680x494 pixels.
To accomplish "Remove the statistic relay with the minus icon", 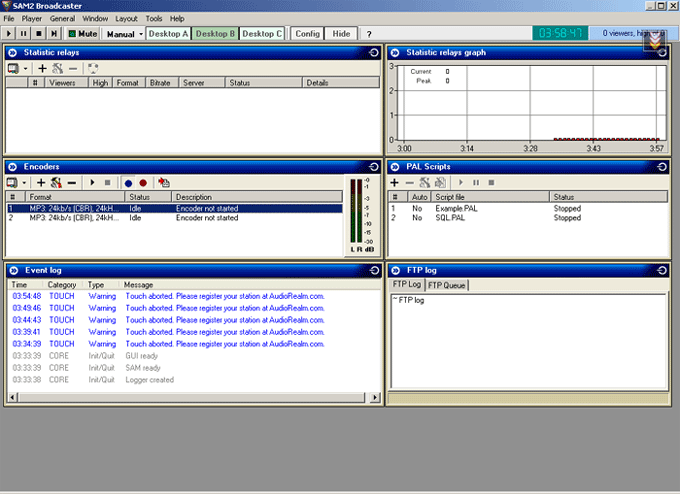I will click(73, 68).
